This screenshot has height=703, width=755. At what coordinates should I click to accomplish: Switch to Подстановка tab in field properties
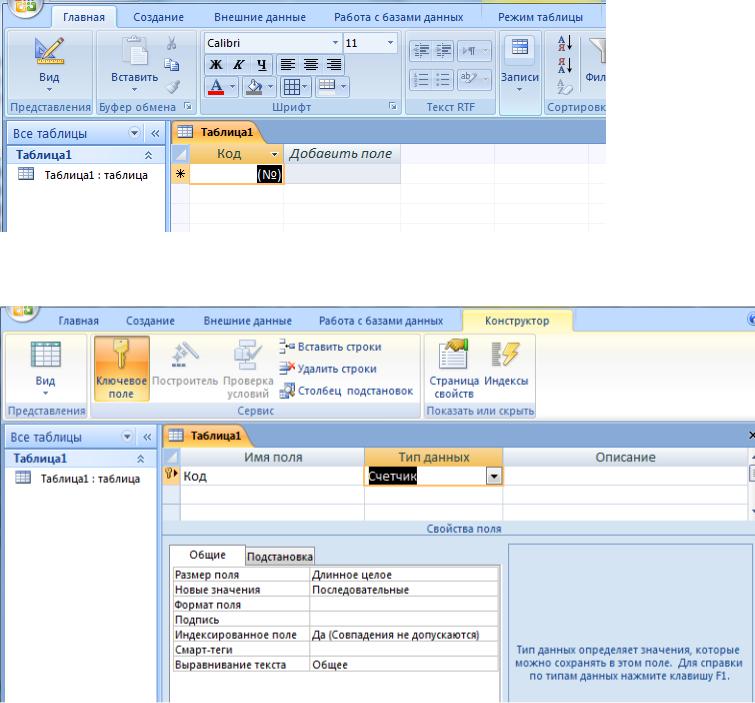point(280,557)
